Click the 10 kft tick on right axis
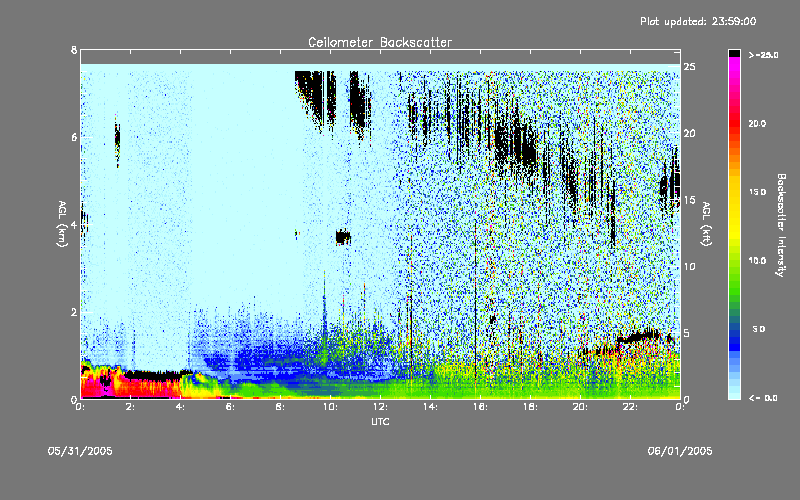The width and height of the screenshot is (800, 500). click(689, 266)
